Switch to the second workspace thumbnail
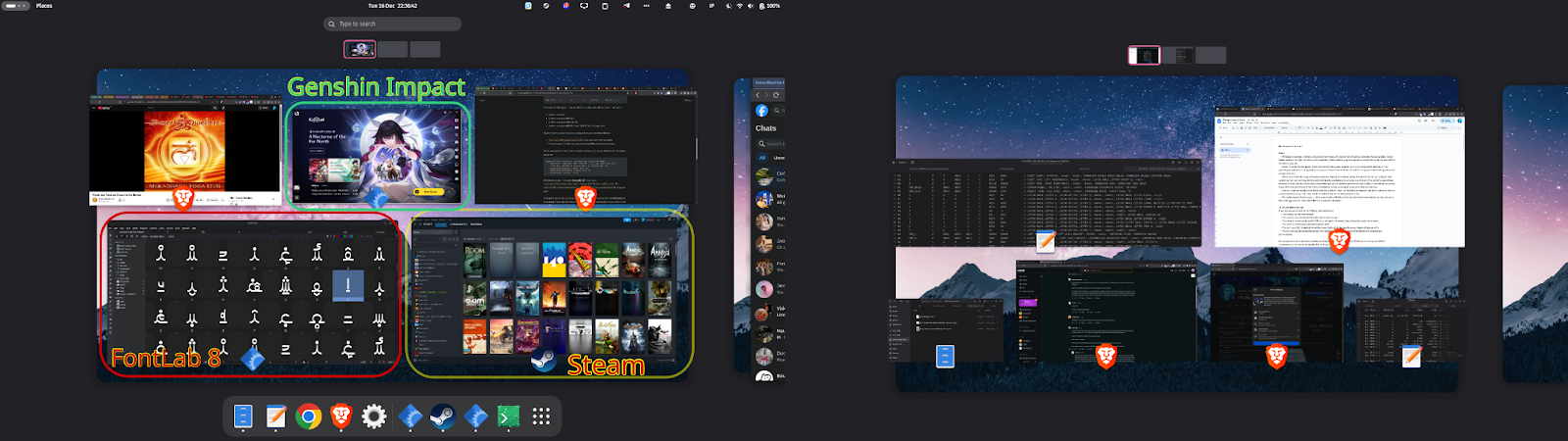Image resolution: width=1568 pixels, height=441 pixels. tap(392, 49)
